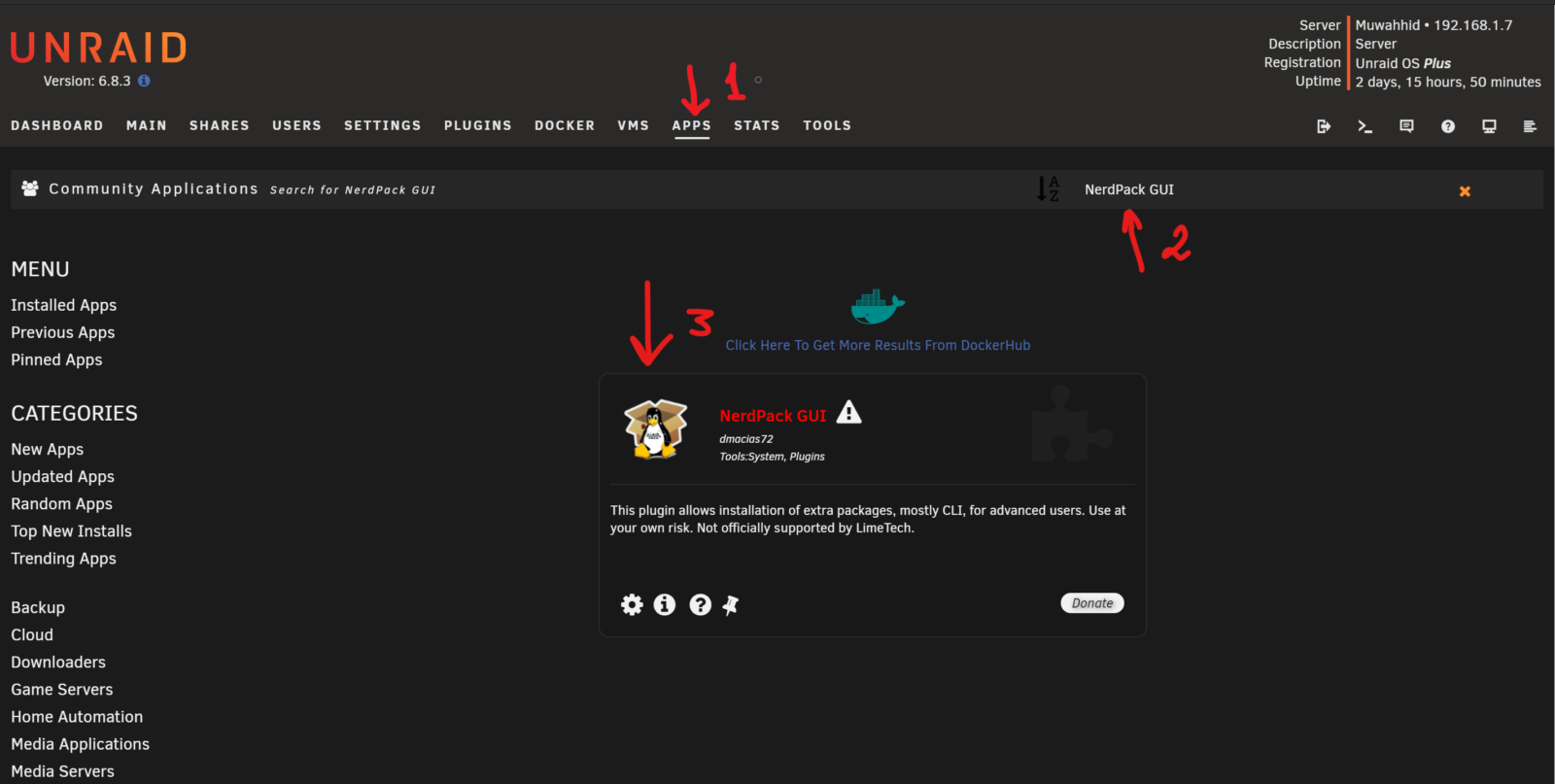Open the Settings tab
Viewport: 1555px width, 784px height.
tap(383, 125)
